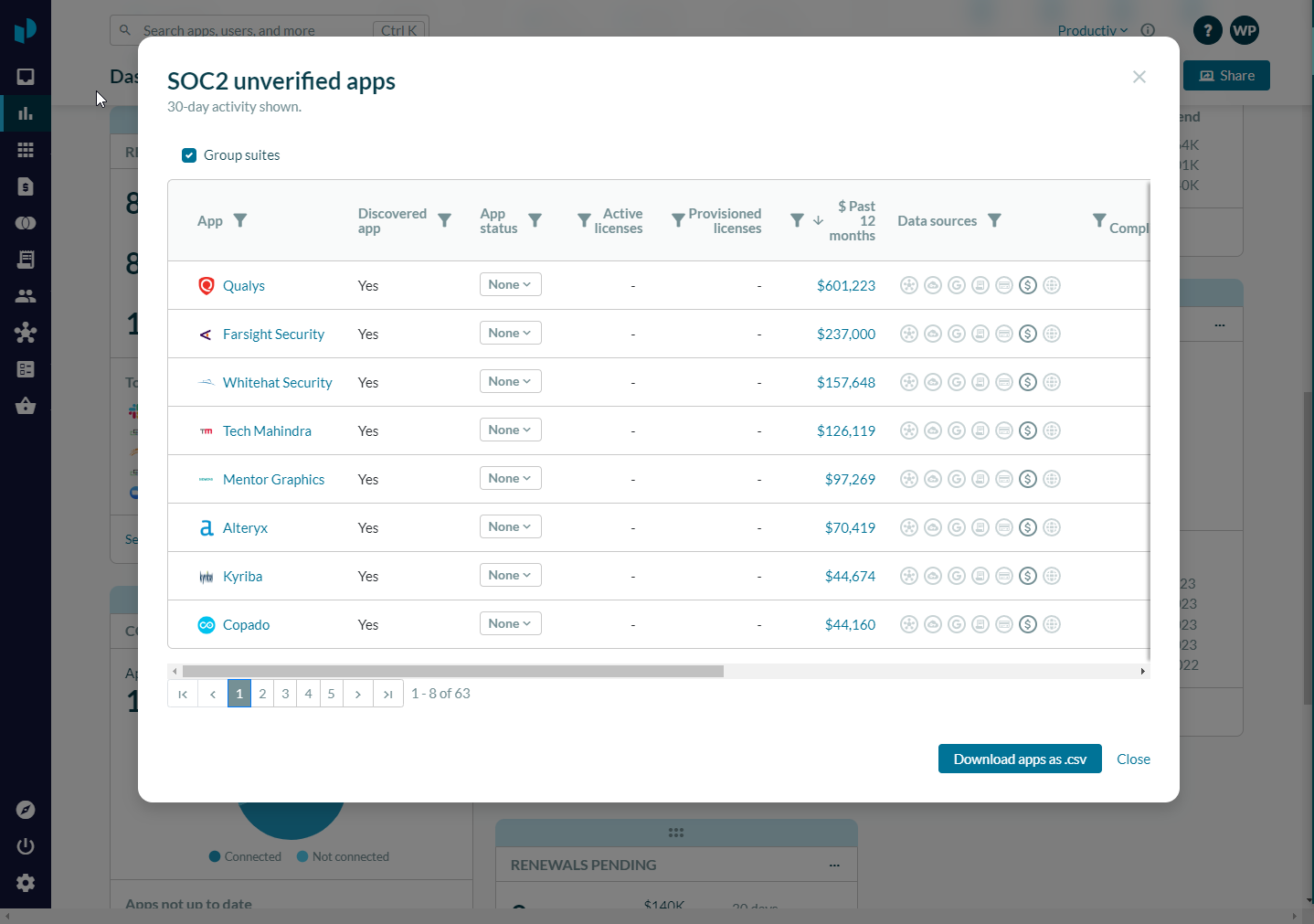Open App status dropdown for Qualys
The image size is (1314, 924).
point(511,284)
